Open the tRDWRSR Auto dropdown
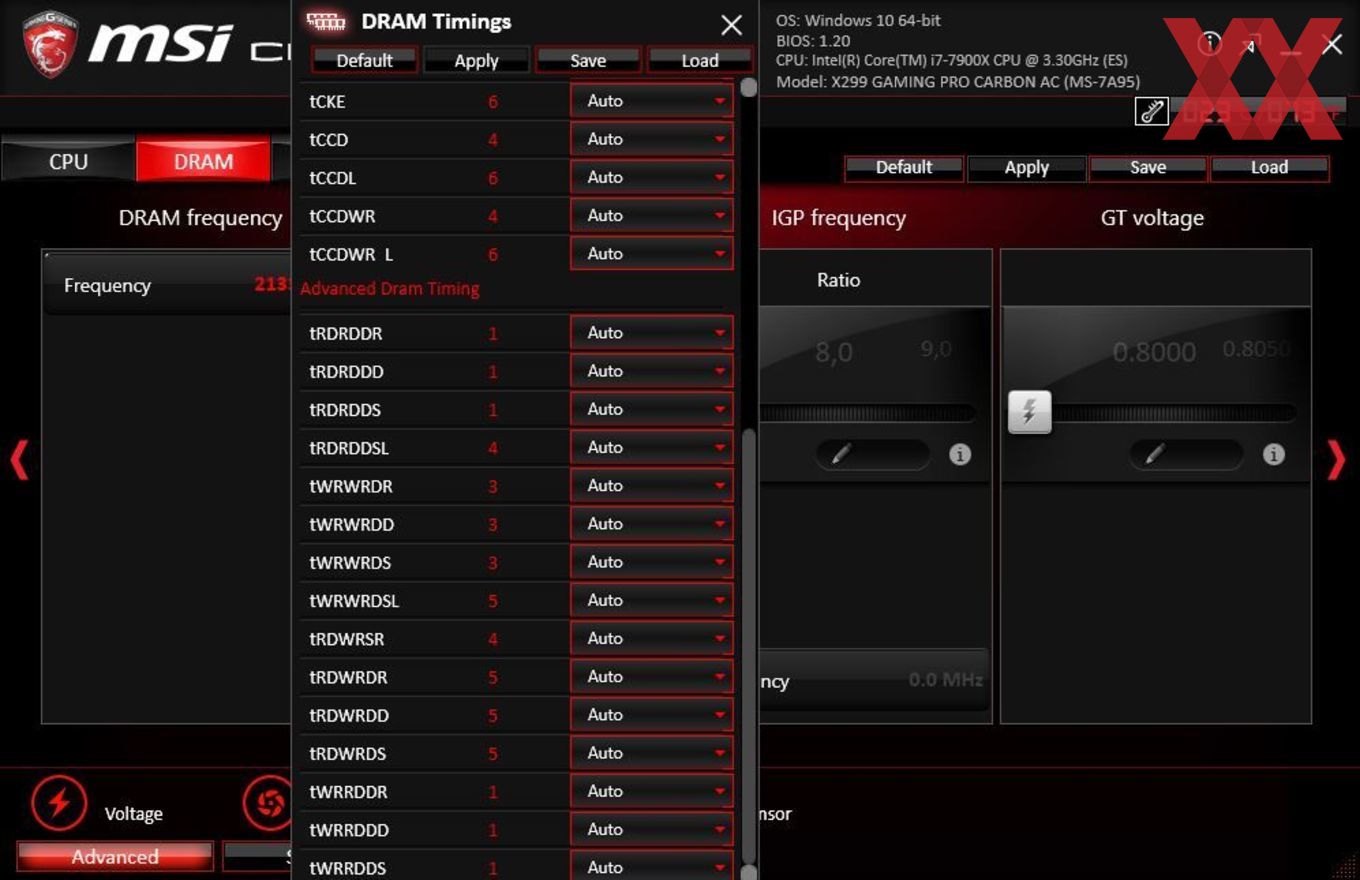Screen dimensions: 1360x880 (652, 638)
